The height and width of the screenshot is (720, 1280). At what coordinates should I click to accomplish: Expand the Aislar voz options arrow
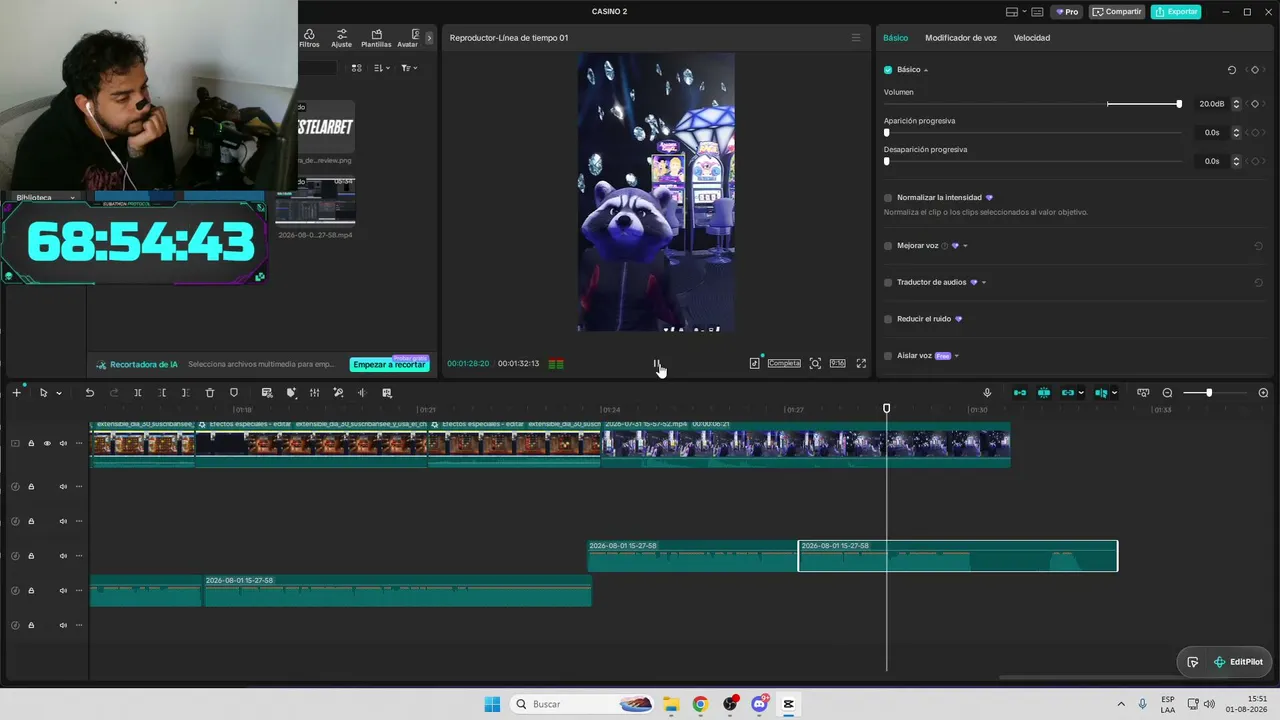tap(957, 356)
